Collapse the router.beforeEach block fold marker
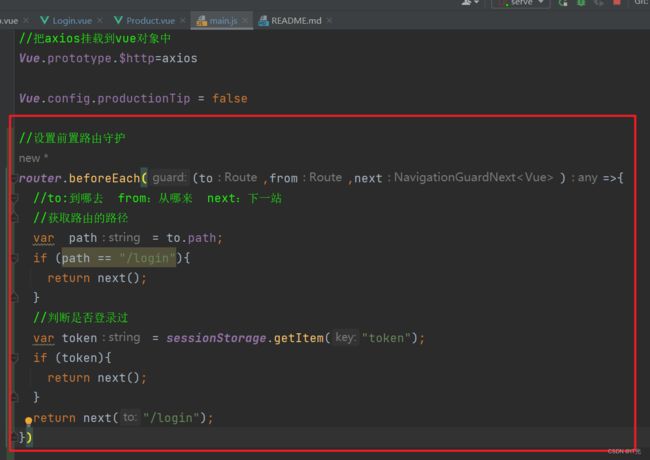Screen dimensions: 650x460 (x=14, y=178)
